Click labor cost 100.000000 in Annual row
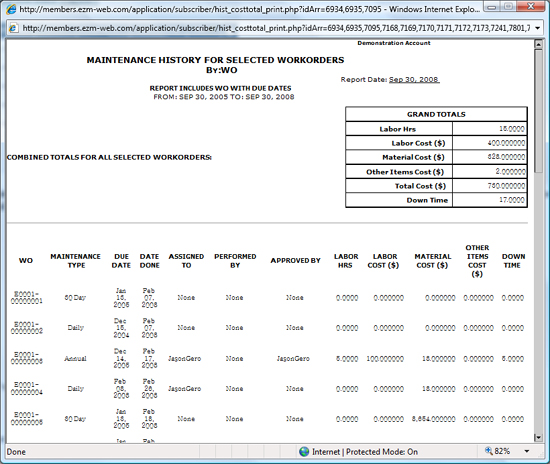 point(385,359)
